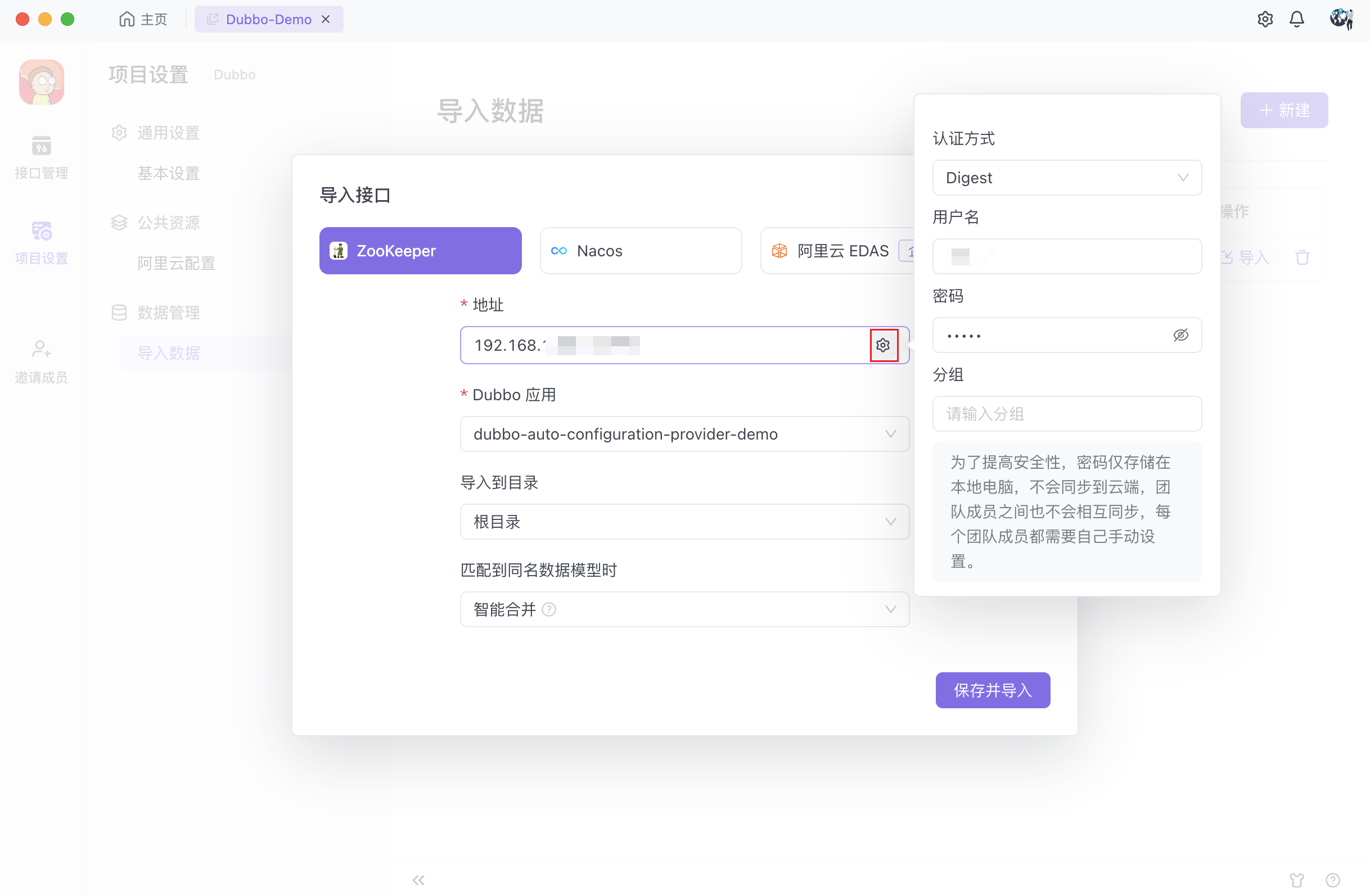Collapse sidebar with double chevron icon
This screenshot has height=896, width=1370.
418,879
